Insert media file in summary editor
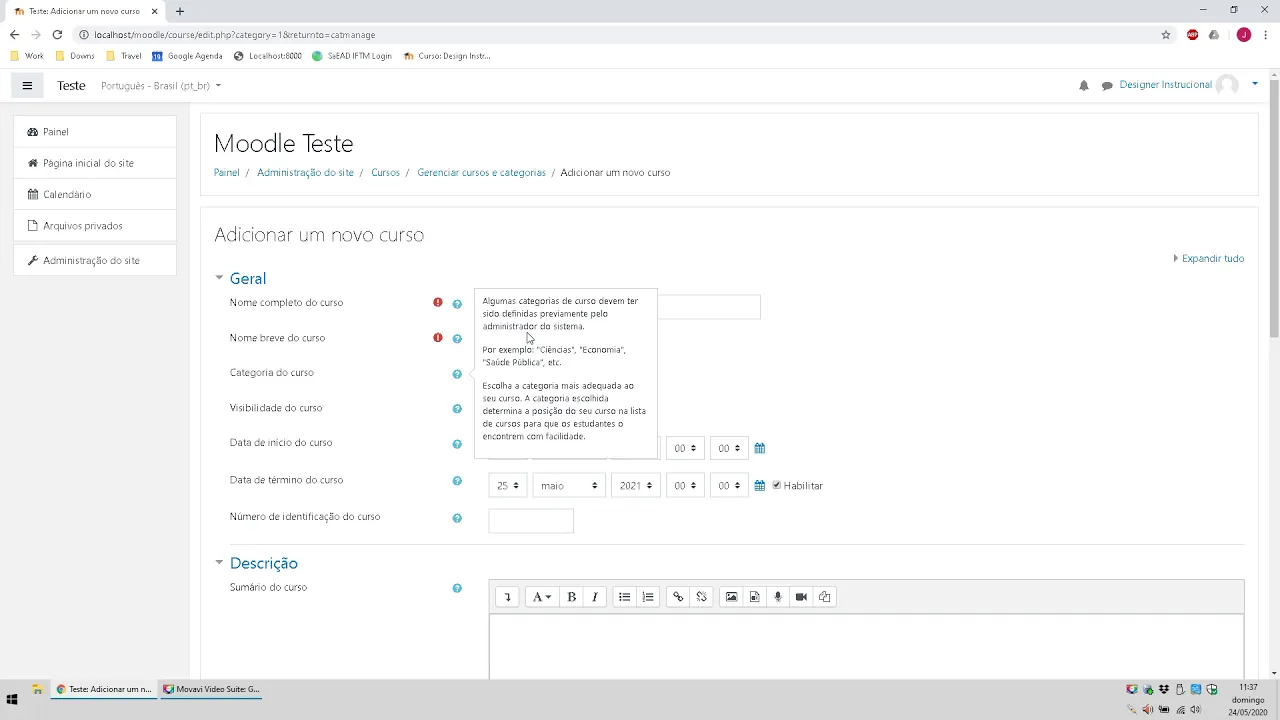The width and height of the screenshot is (1280, 720). pyautogui.click(x=755, y=597)
